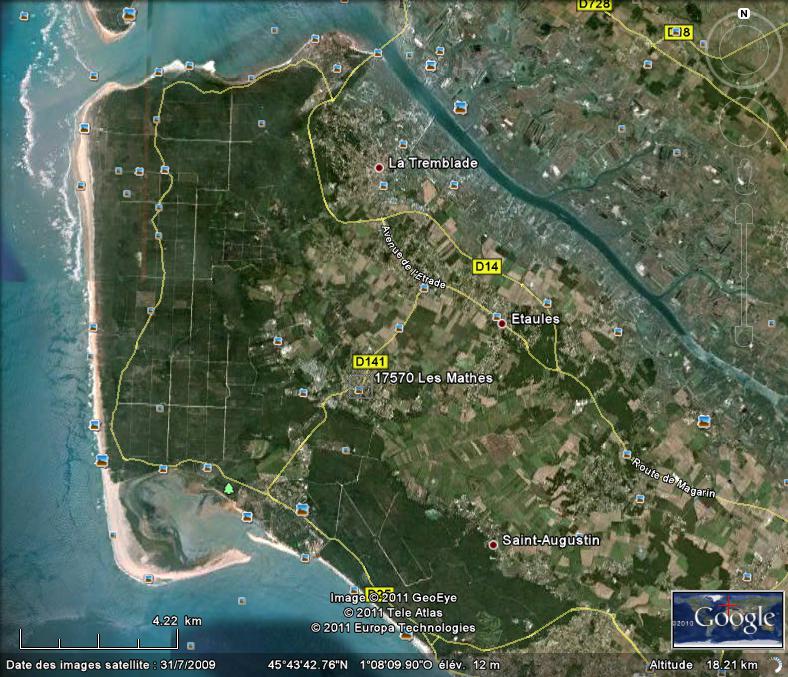Click the D141 road shield label
The image size is (788, 677).
(x=370, y=361)
